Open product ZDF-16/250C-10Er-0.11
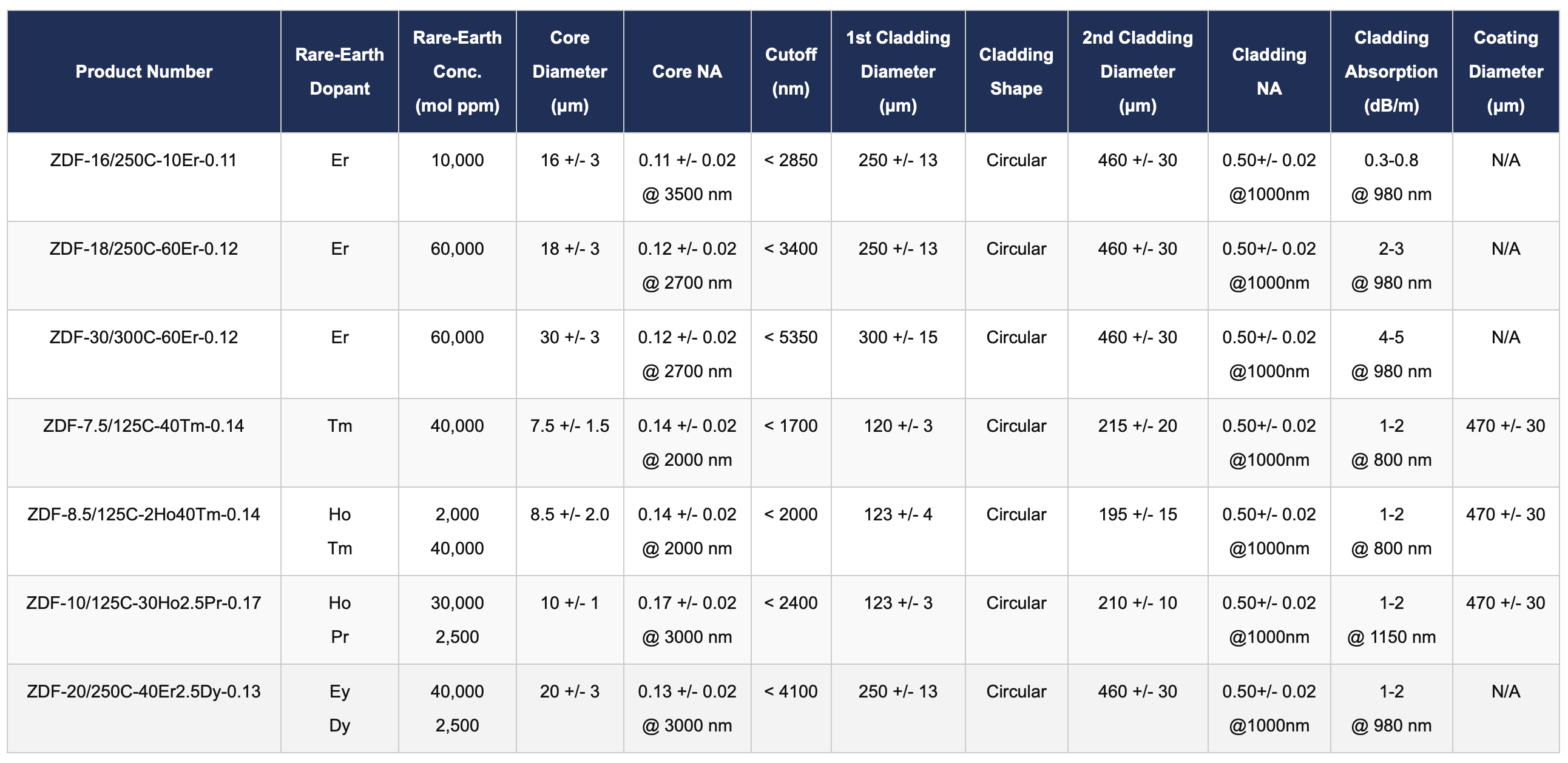 click(x=143, y=161)
